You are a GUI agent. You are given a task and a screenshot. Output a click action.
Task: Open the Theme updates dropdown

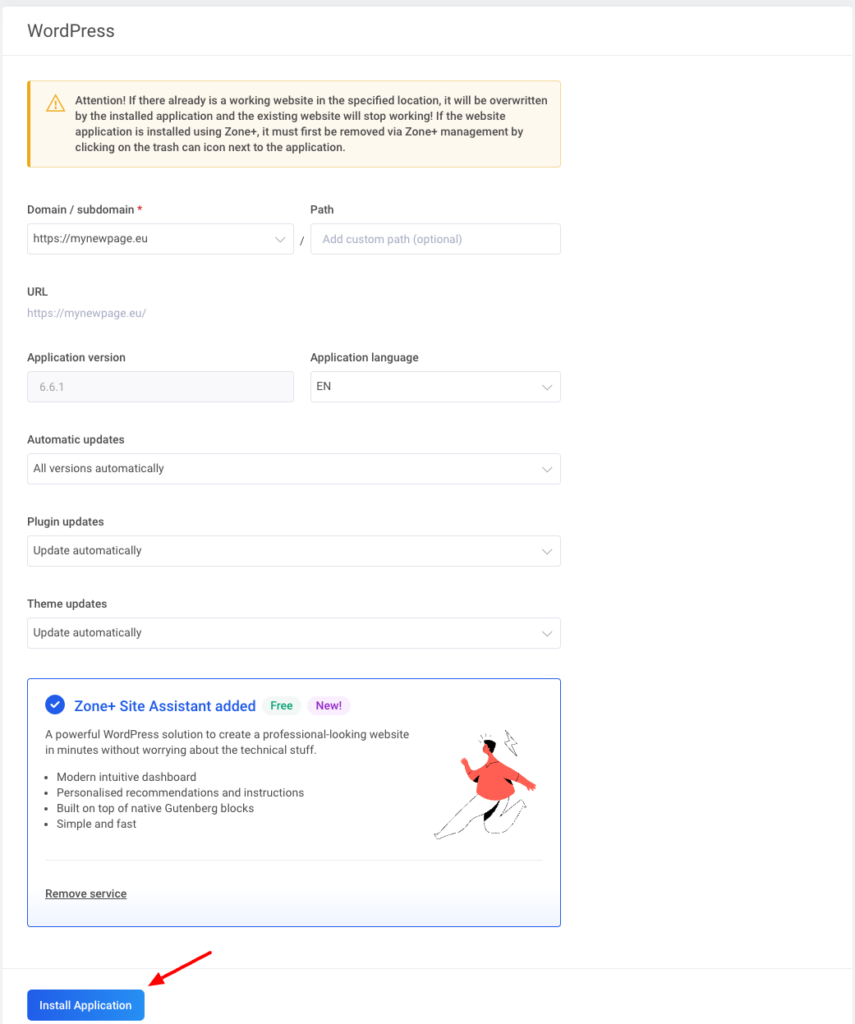click(x=293, y=633)
